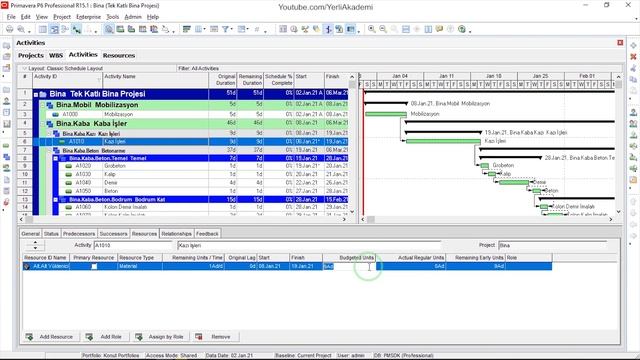
Task: Click the red padlock icon in left sidebar
Action: [6, 202]
